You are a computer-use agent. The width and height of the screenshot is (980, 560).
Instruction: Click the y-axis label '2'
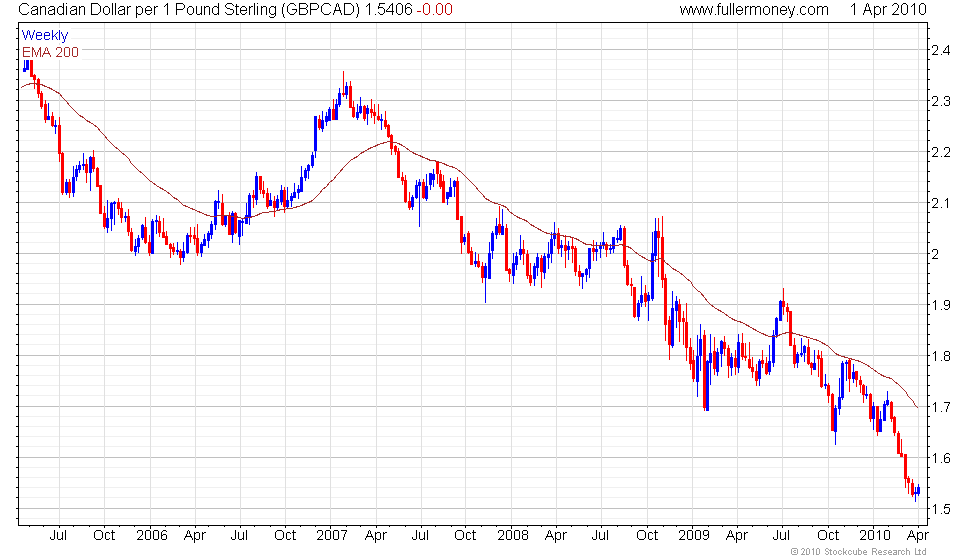pyautogui.click(x=936, y=254)
